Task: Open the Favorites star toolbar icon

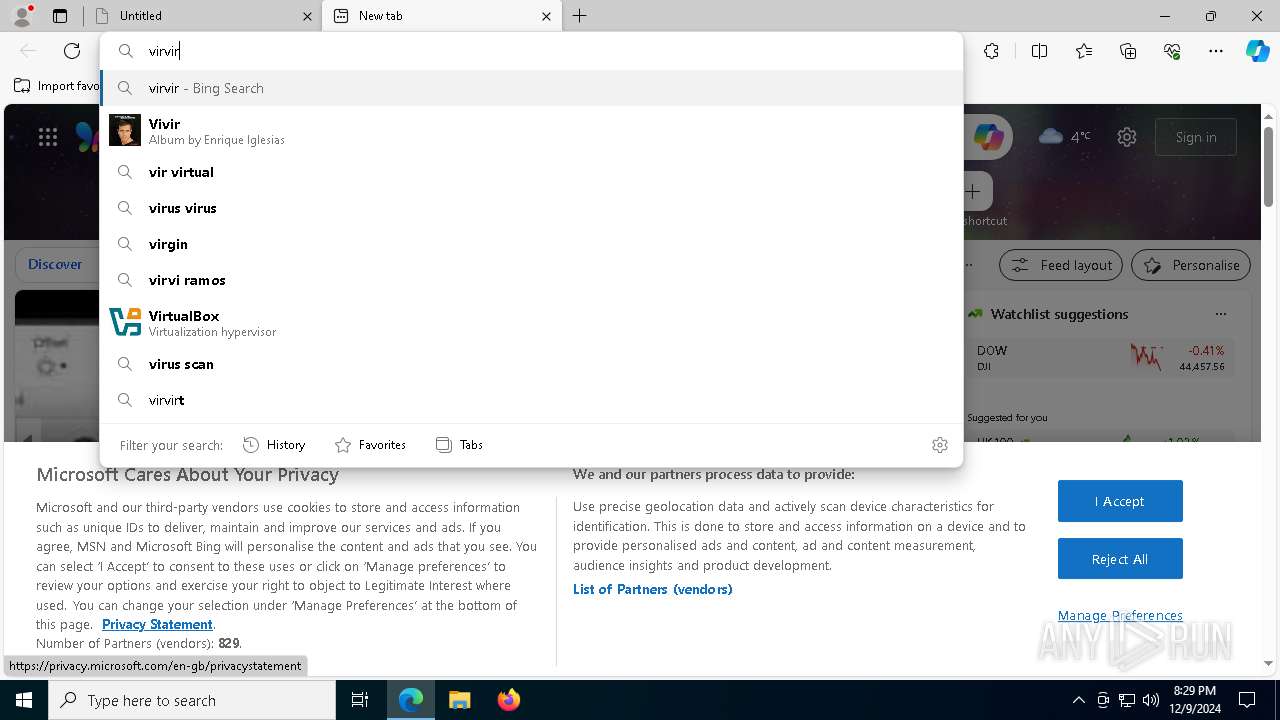Action: 1084,51
